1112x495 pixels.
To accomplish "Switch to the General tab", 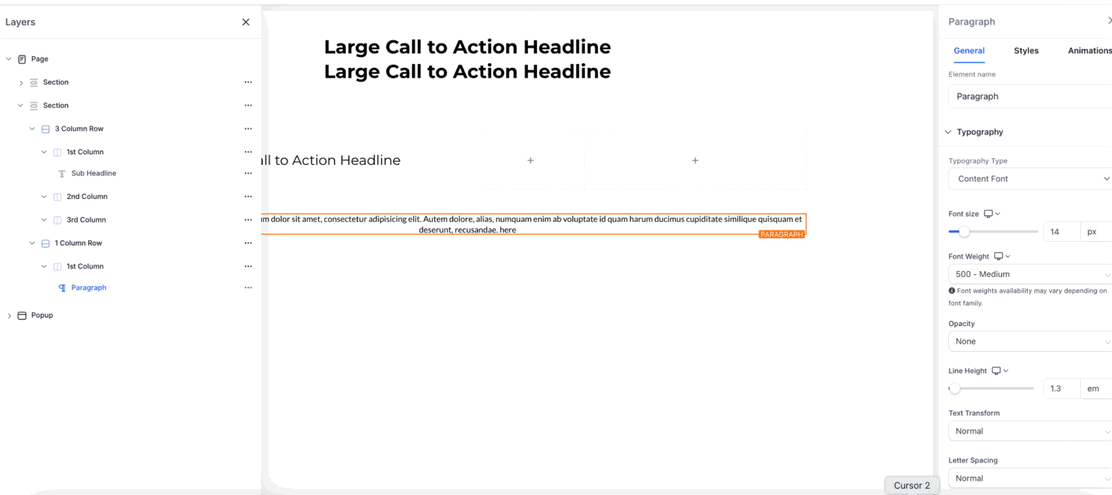I will click(969, 51).
